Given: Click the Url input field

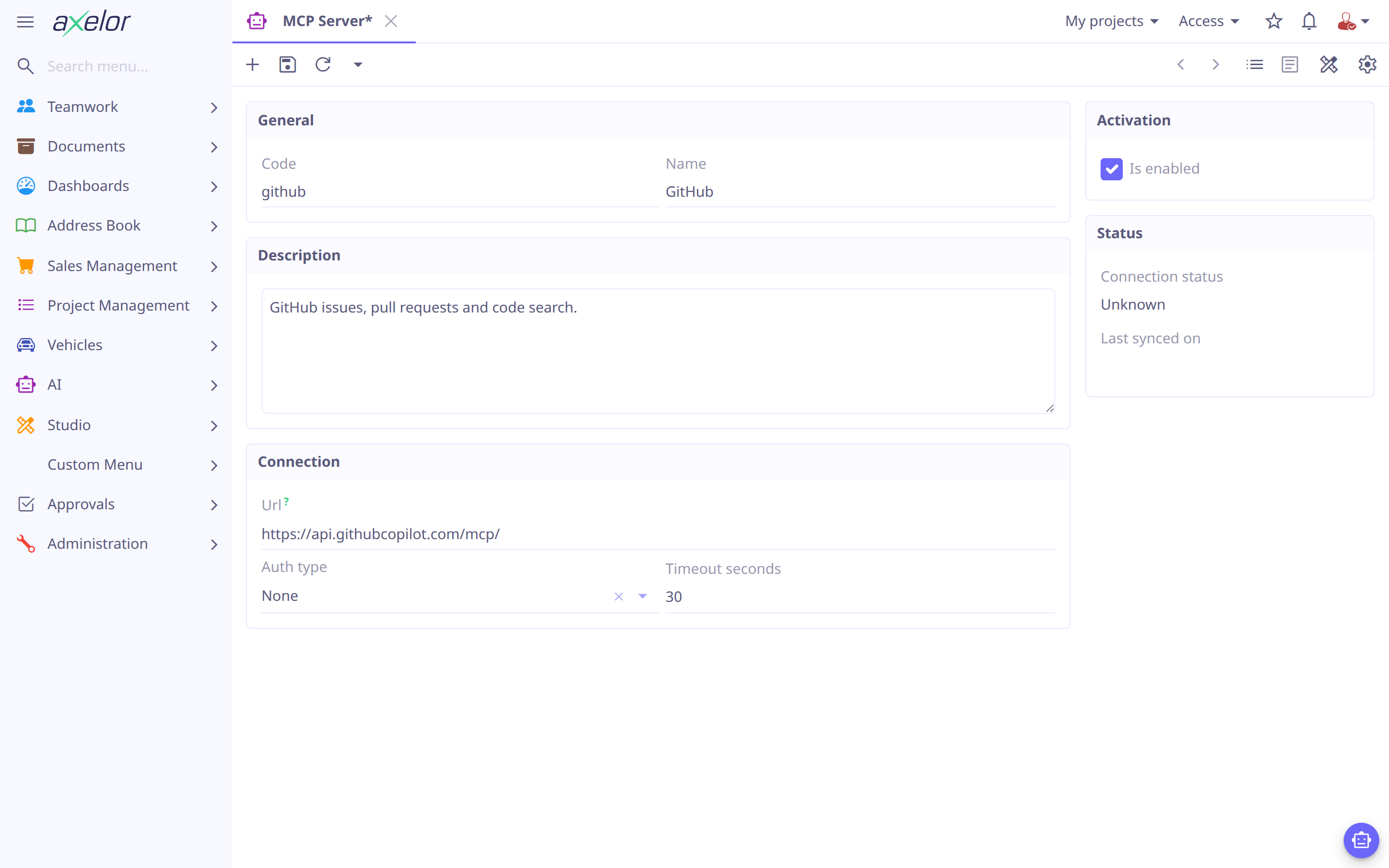Looking at the screenshot, I should coord(658,534).
